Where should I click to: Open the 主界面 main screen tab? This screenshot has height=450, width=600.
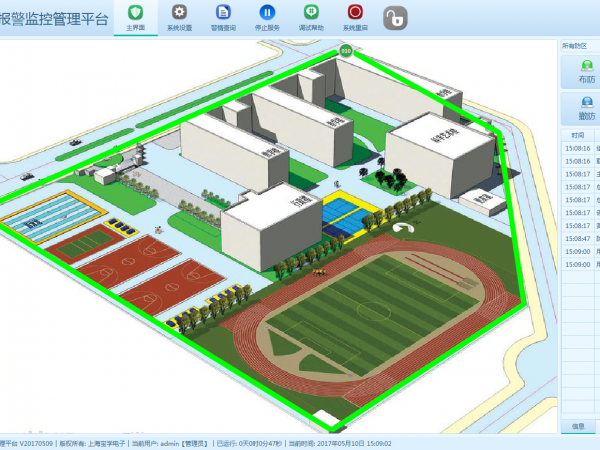coord(136,17)
